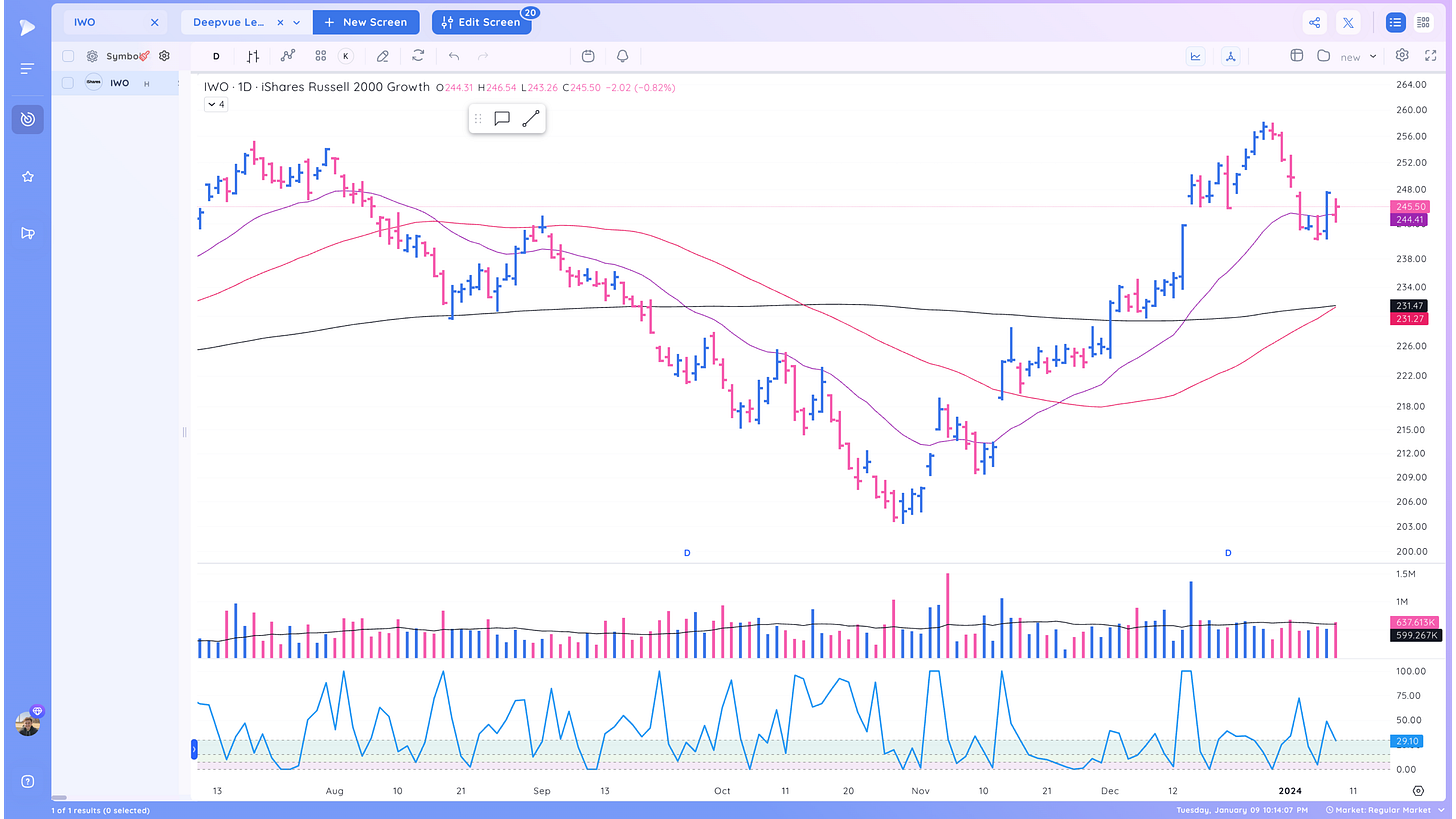
Task: Open the help question mark icon
Action: click(27, 781)
